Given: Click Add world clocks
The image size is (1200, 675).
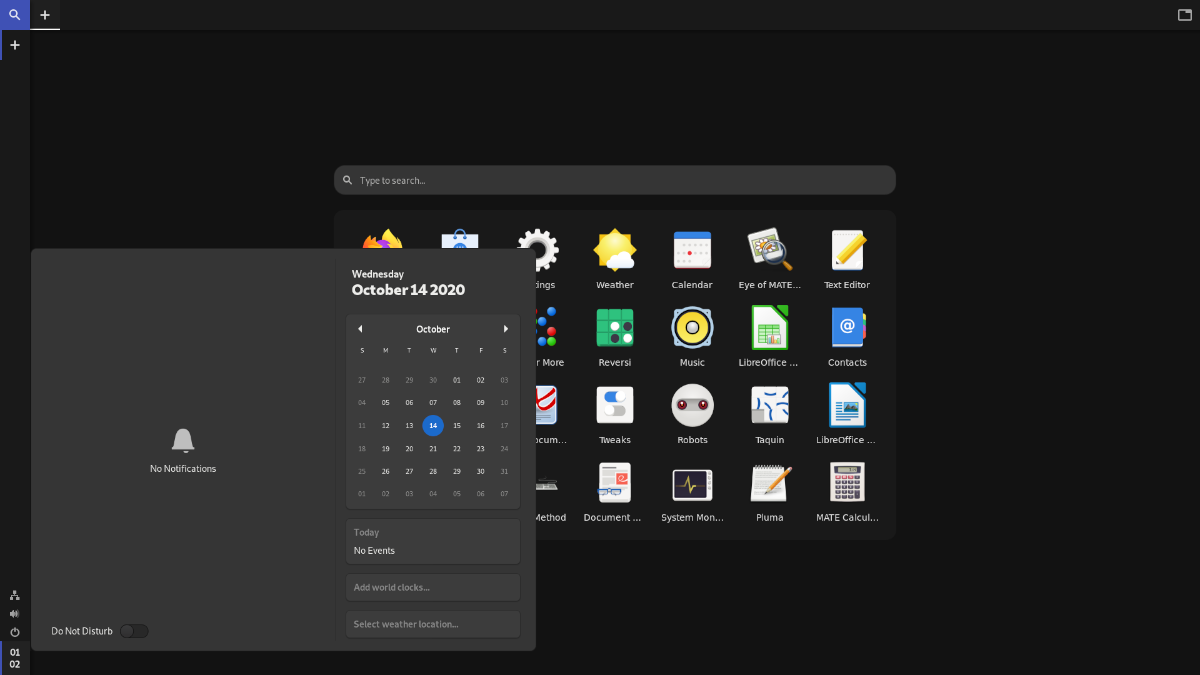Looking at the screenshot, I should pos(432,587).
